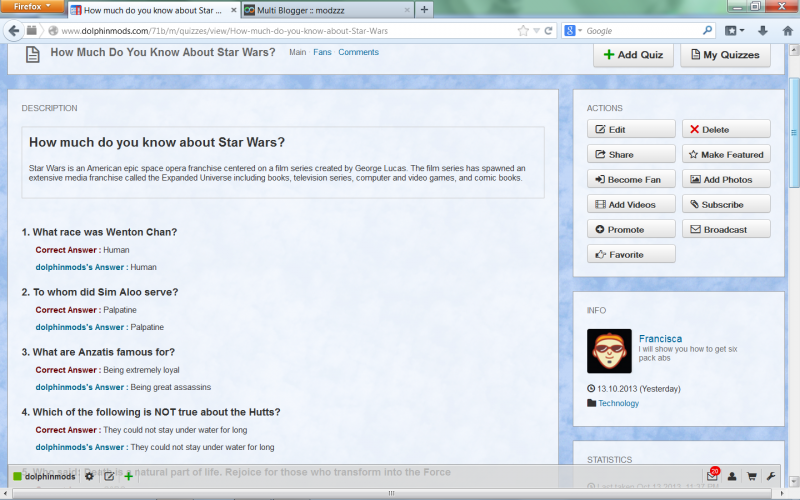Click the green plus icon in bottom bar
The image size is (800, 500).
pos(129,477)
